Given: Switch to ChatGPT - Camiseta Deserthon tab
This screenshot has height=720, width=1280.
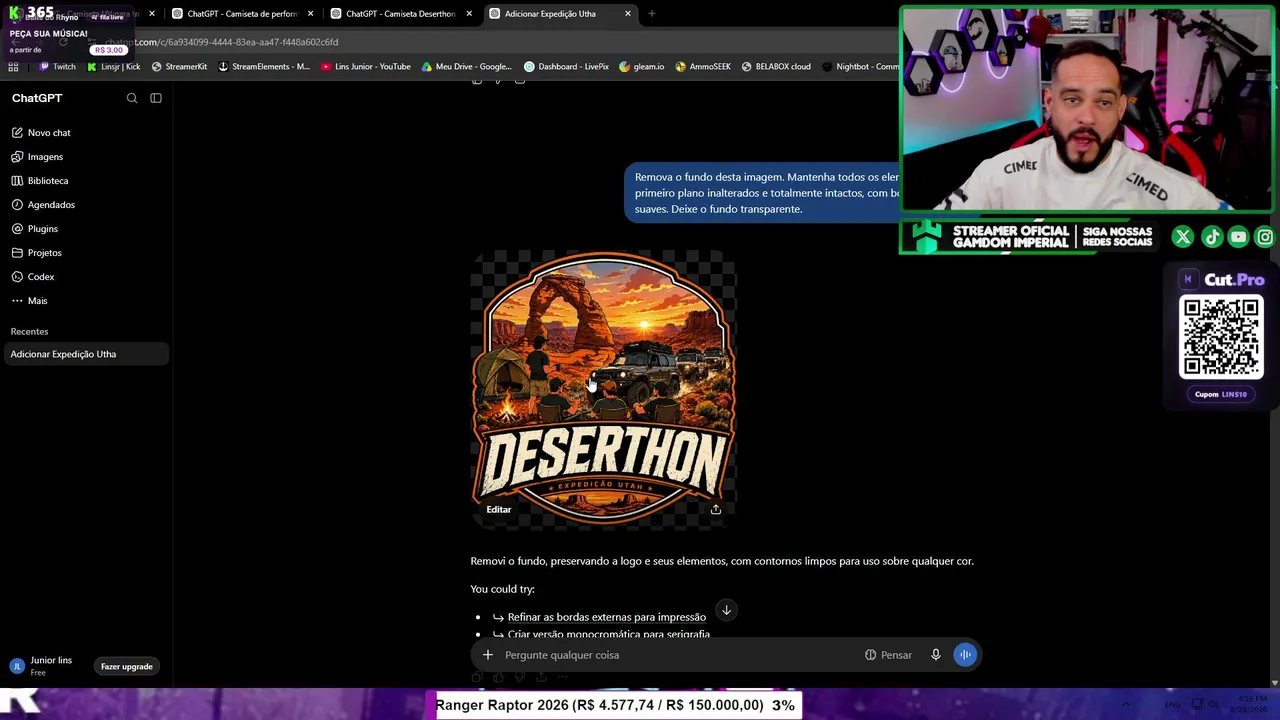Looking at the screenshot, I should coord(401,14).
